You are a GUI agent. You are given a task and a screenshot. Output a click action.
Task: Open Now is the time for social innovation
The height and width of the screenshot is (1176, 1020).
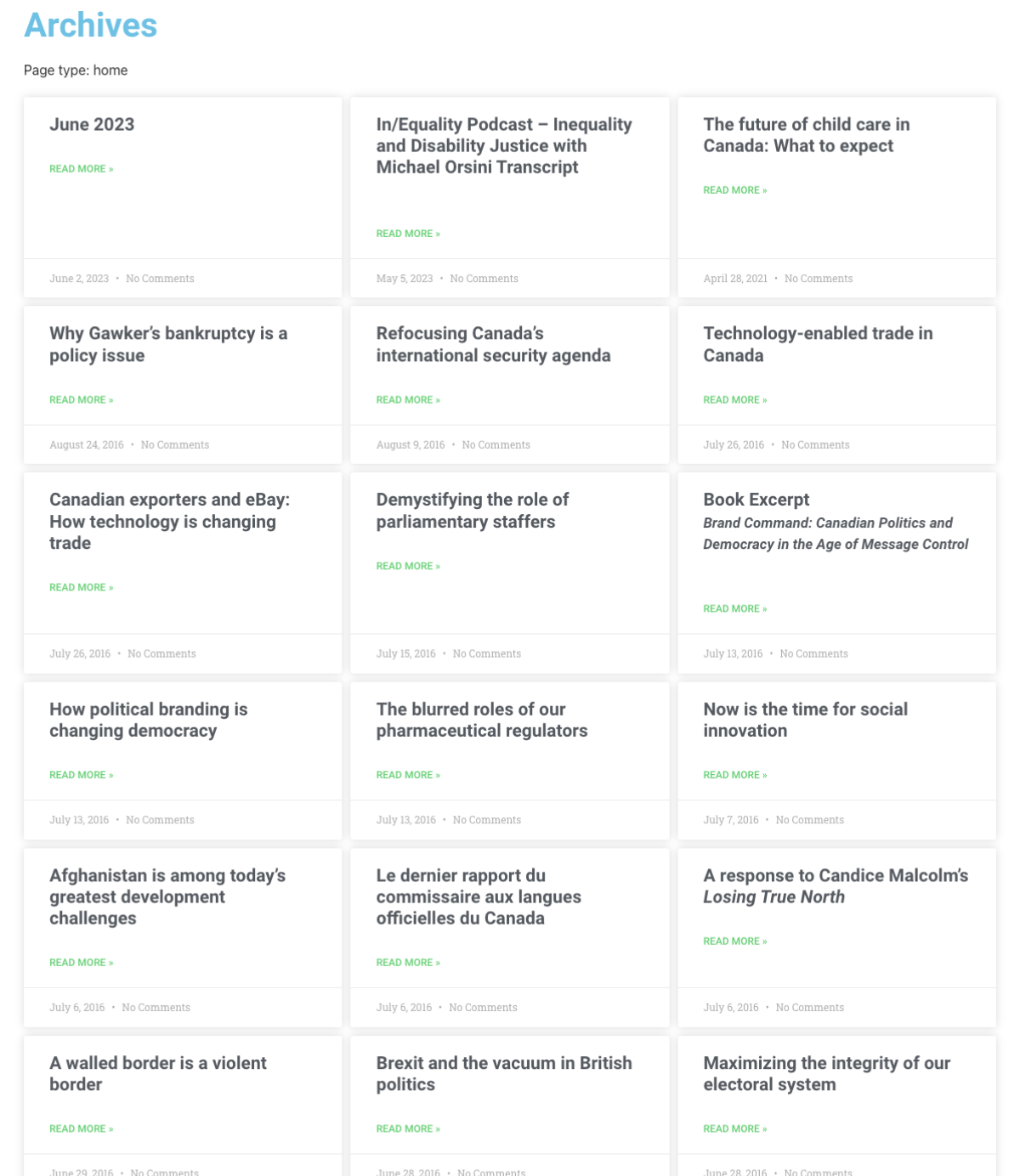(x=805, y=720)
